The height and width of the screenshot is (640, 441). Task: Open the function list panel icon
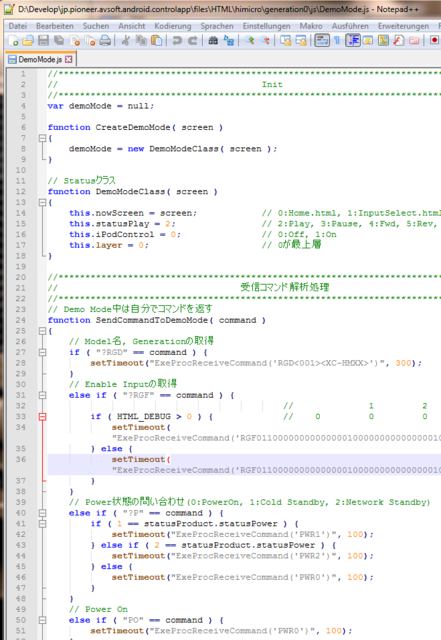click(399, 40)
